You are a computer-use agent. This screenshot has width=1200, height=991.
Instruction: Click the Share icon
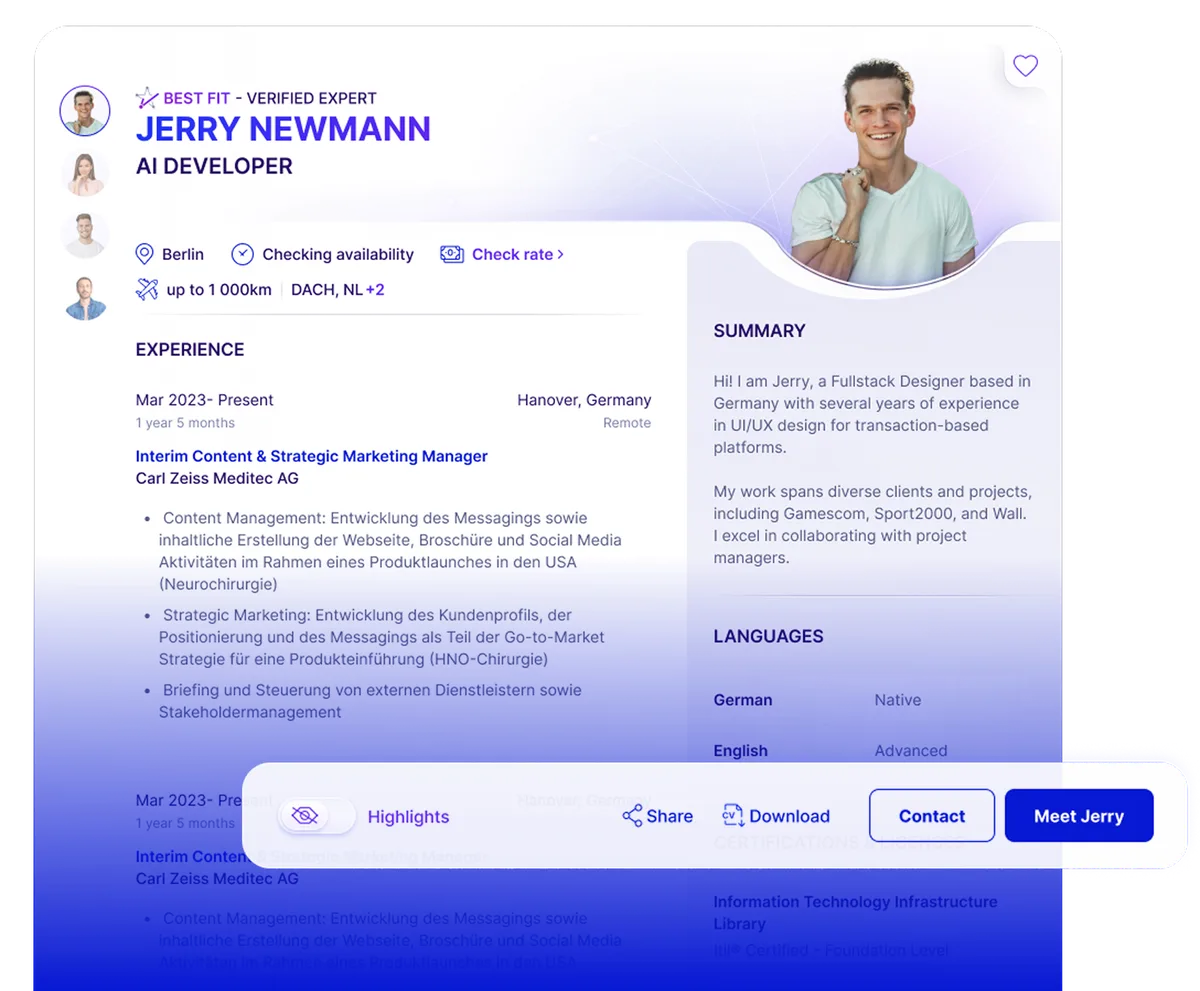tap(632, 816)
